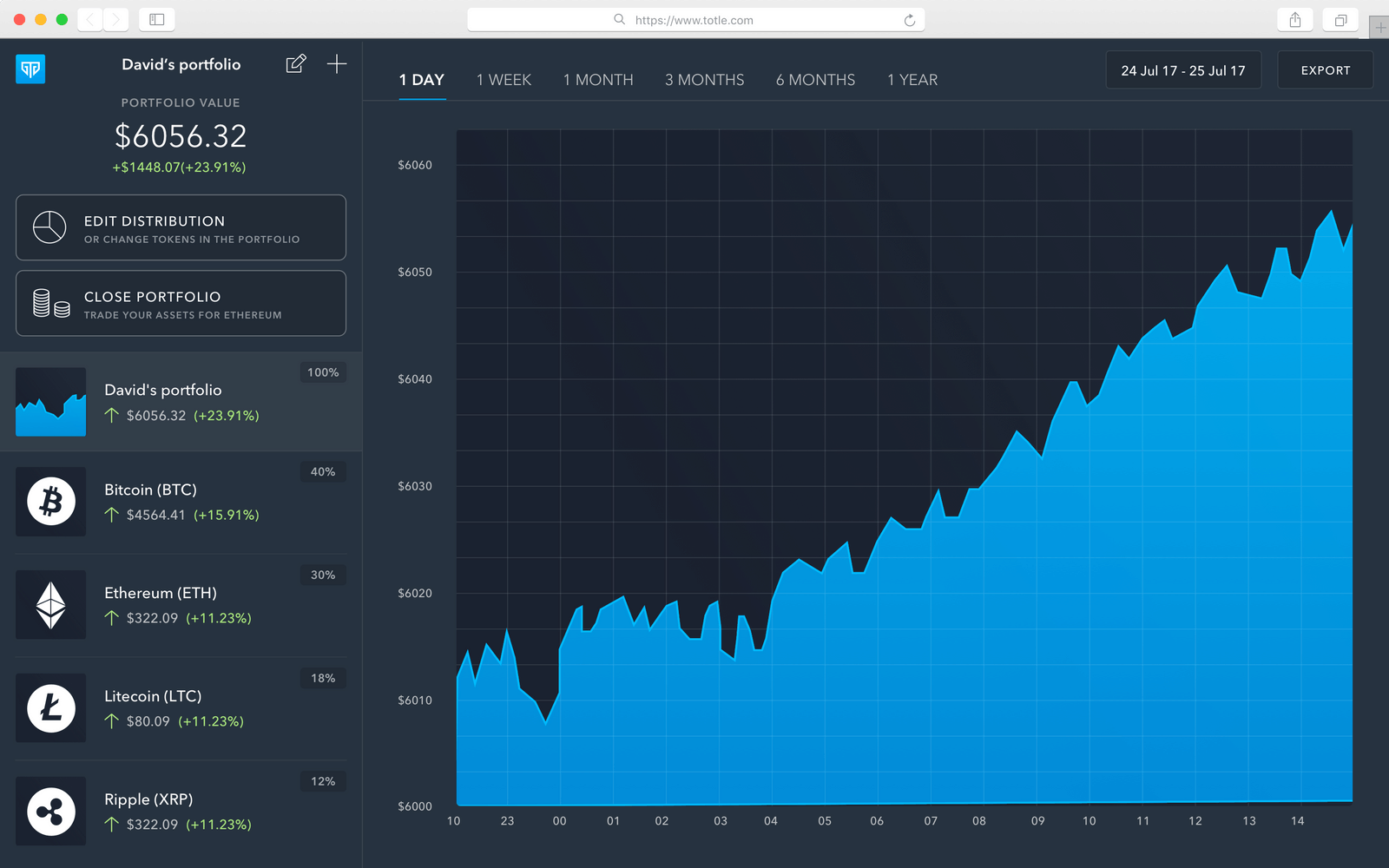Select the Ripple logo icon
This screenshot has height=868, width=1389.
click(x=51, y=812)
